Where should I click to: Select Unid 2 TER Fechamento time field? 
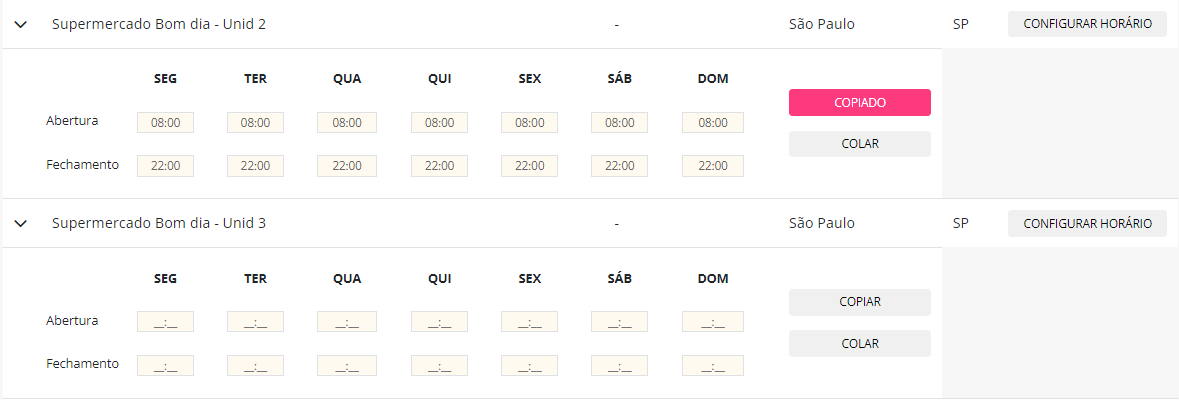pyautogui.click(x=256, y=166)
